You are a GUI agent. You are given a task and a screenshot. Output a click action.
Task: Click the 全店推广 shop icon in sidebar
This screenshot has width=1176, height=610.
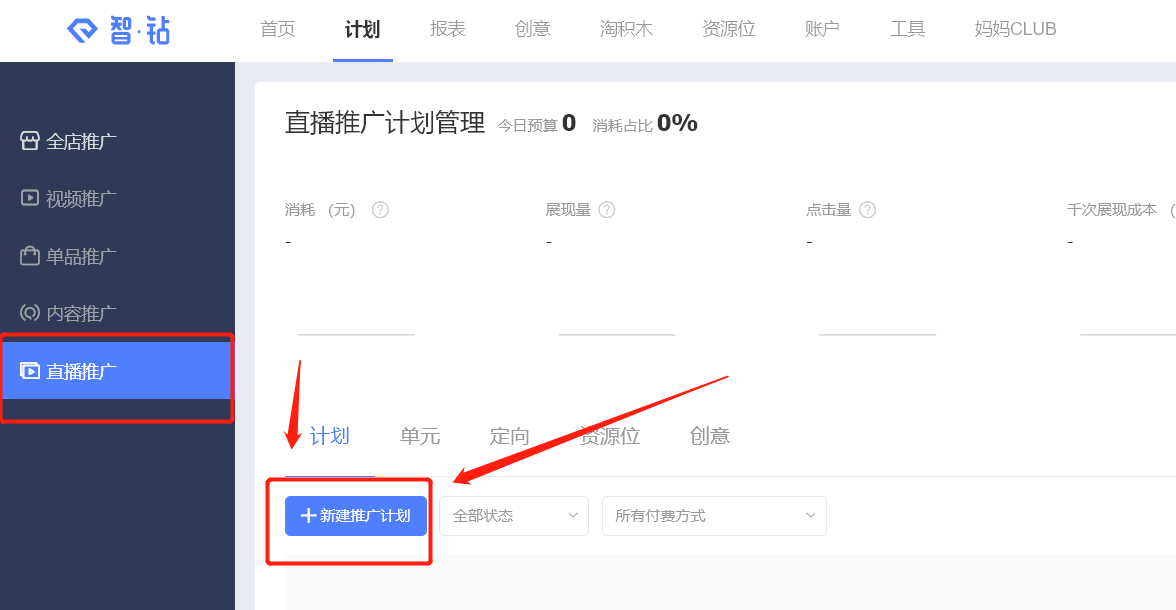(30, 141)
